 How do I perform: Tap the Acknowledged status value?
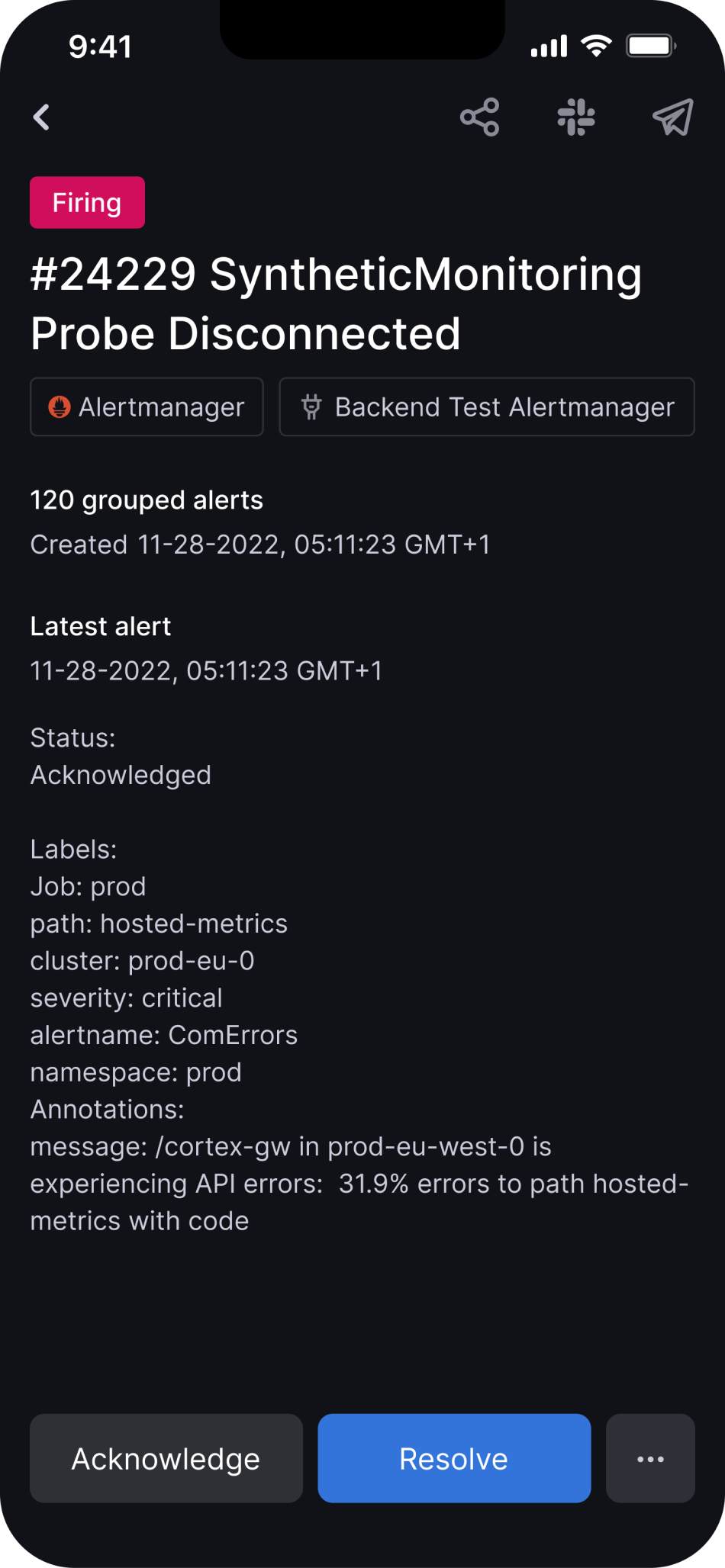coord(121,775)
